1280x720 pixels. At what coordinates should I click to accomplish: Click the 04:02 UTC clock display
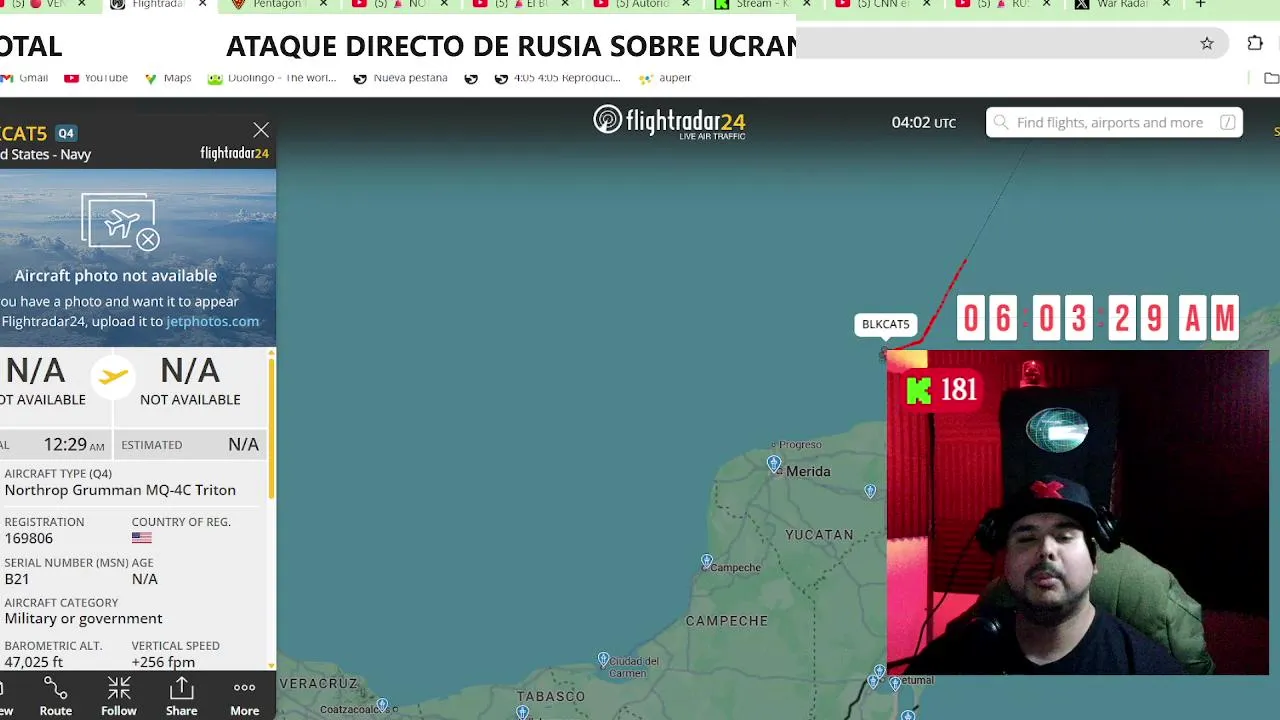(x=924, y=122)
